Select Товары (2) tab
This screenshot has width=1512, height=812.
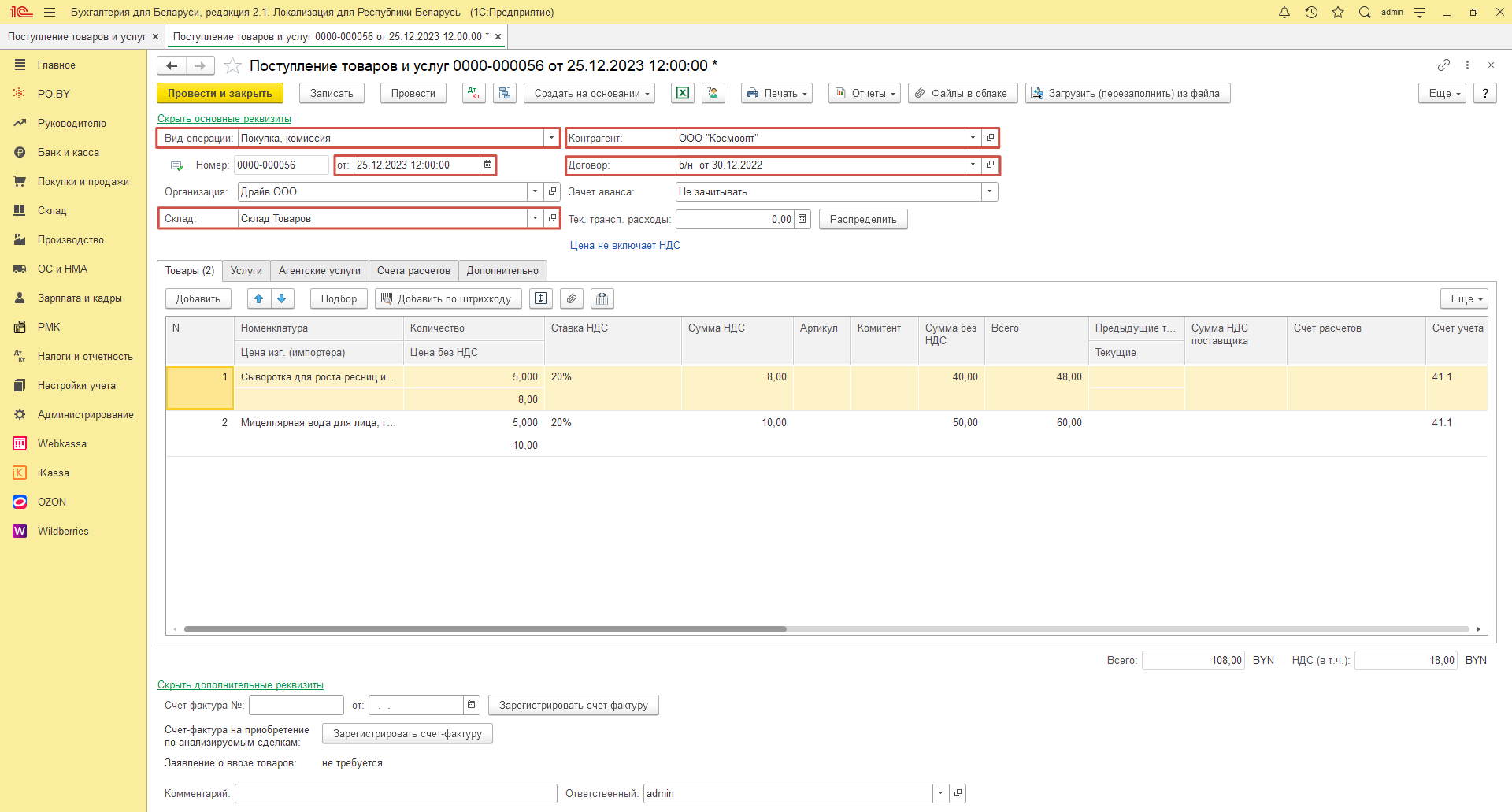click(190, 270)
